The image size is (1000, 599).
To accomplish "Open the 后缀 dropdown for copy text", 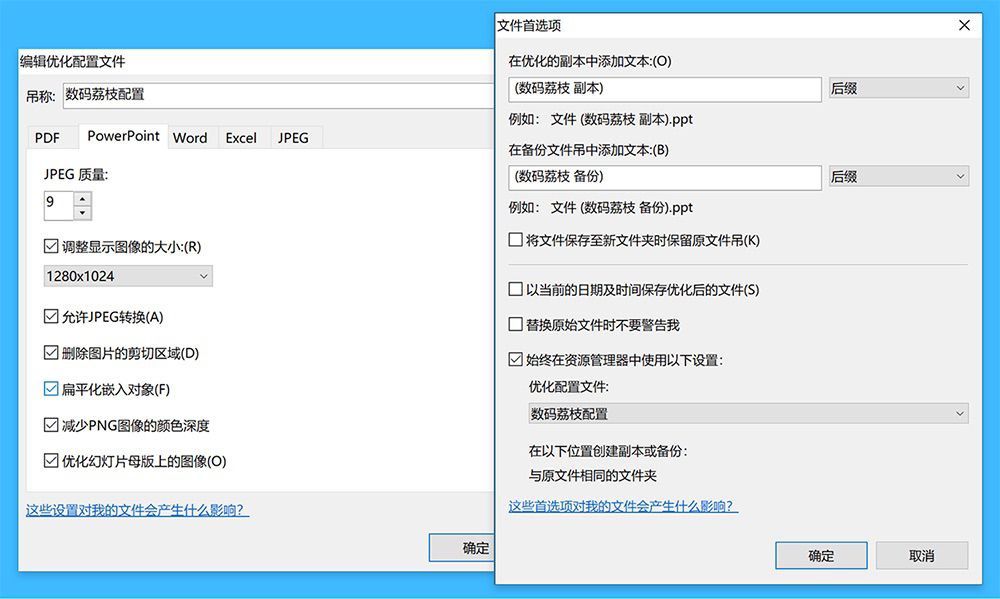I will [899, 88].
